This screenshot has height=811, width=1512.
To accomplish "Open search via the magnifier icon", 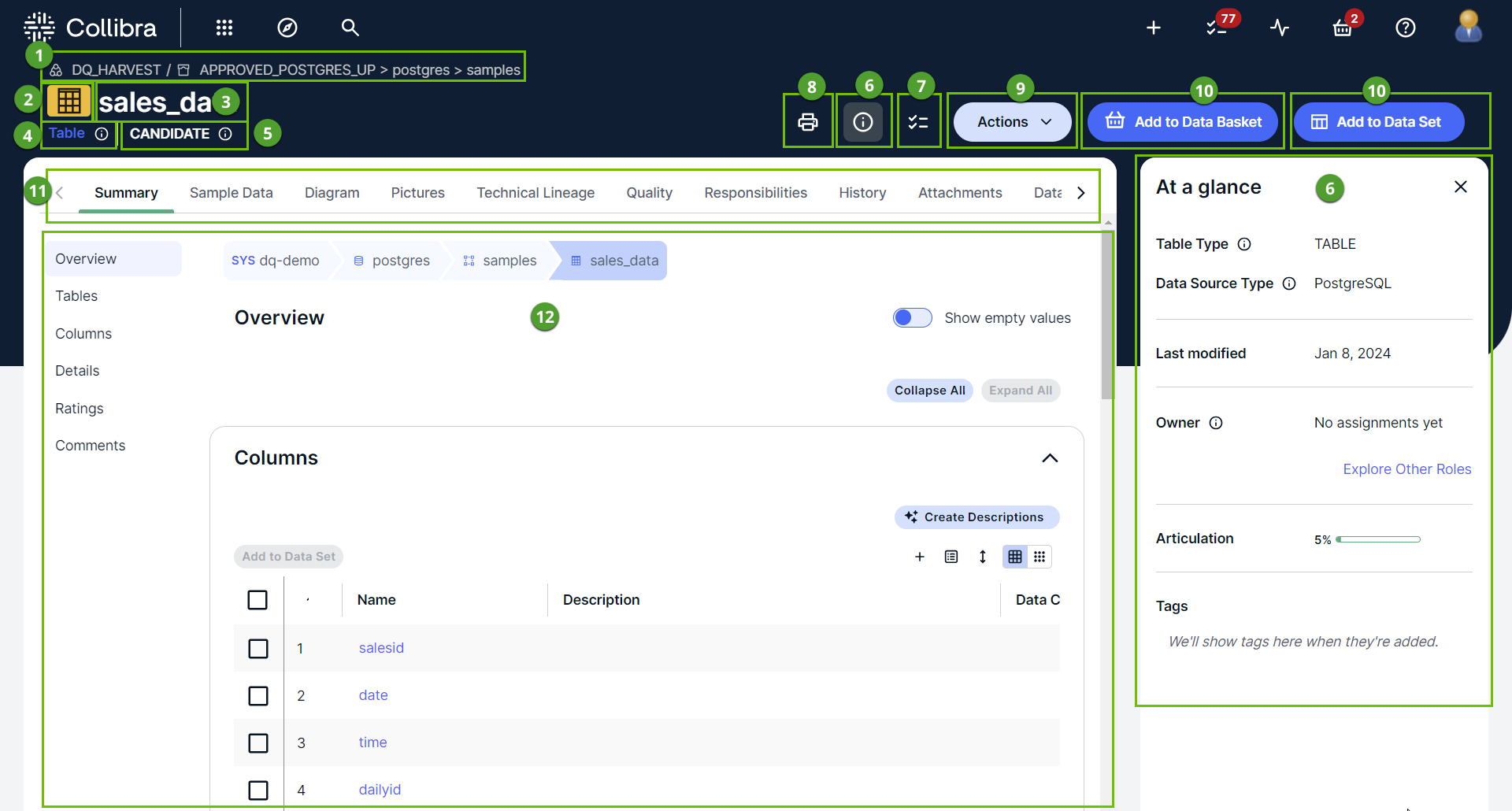I will [350, 28].
